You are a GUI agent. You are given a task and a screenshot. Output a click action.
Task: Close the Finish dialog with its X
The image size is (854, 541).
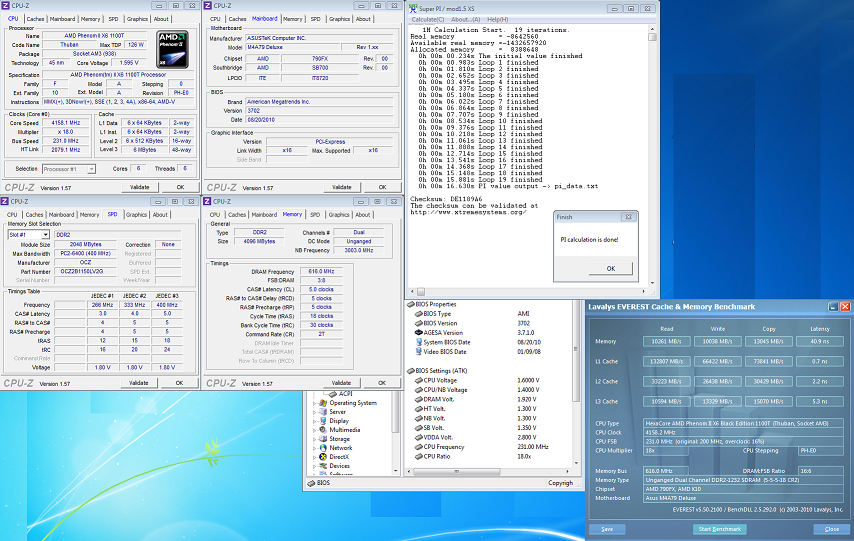(x=629, y=217)
